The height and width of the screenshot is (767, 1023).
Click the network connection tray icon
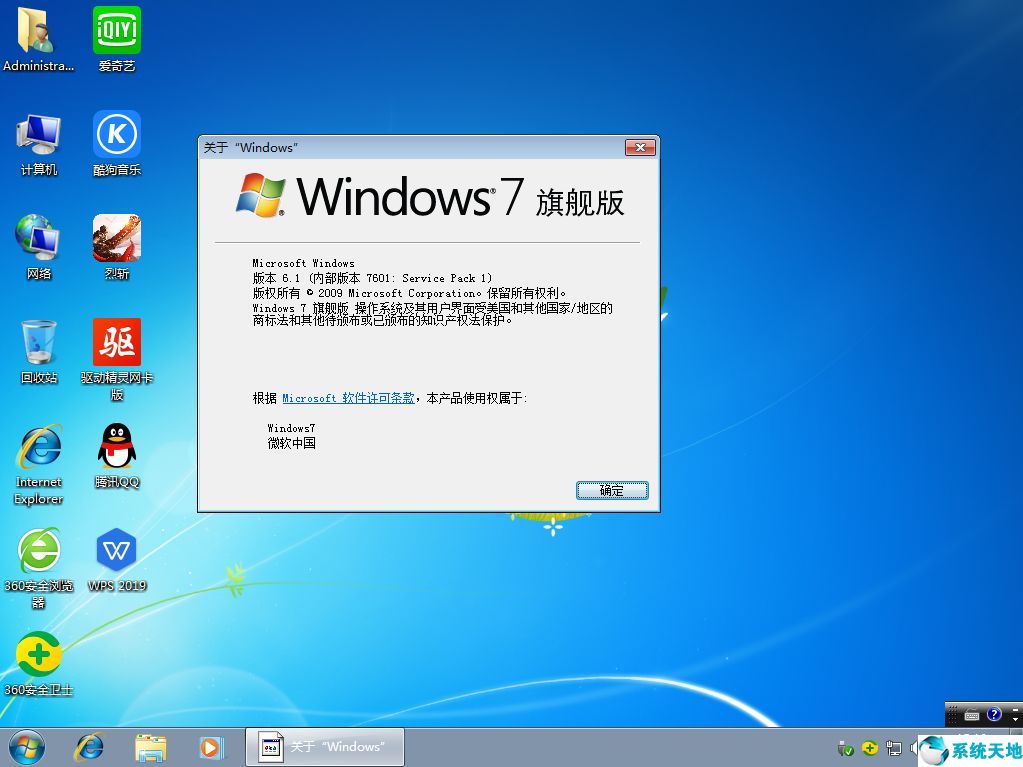pos(893,748)
